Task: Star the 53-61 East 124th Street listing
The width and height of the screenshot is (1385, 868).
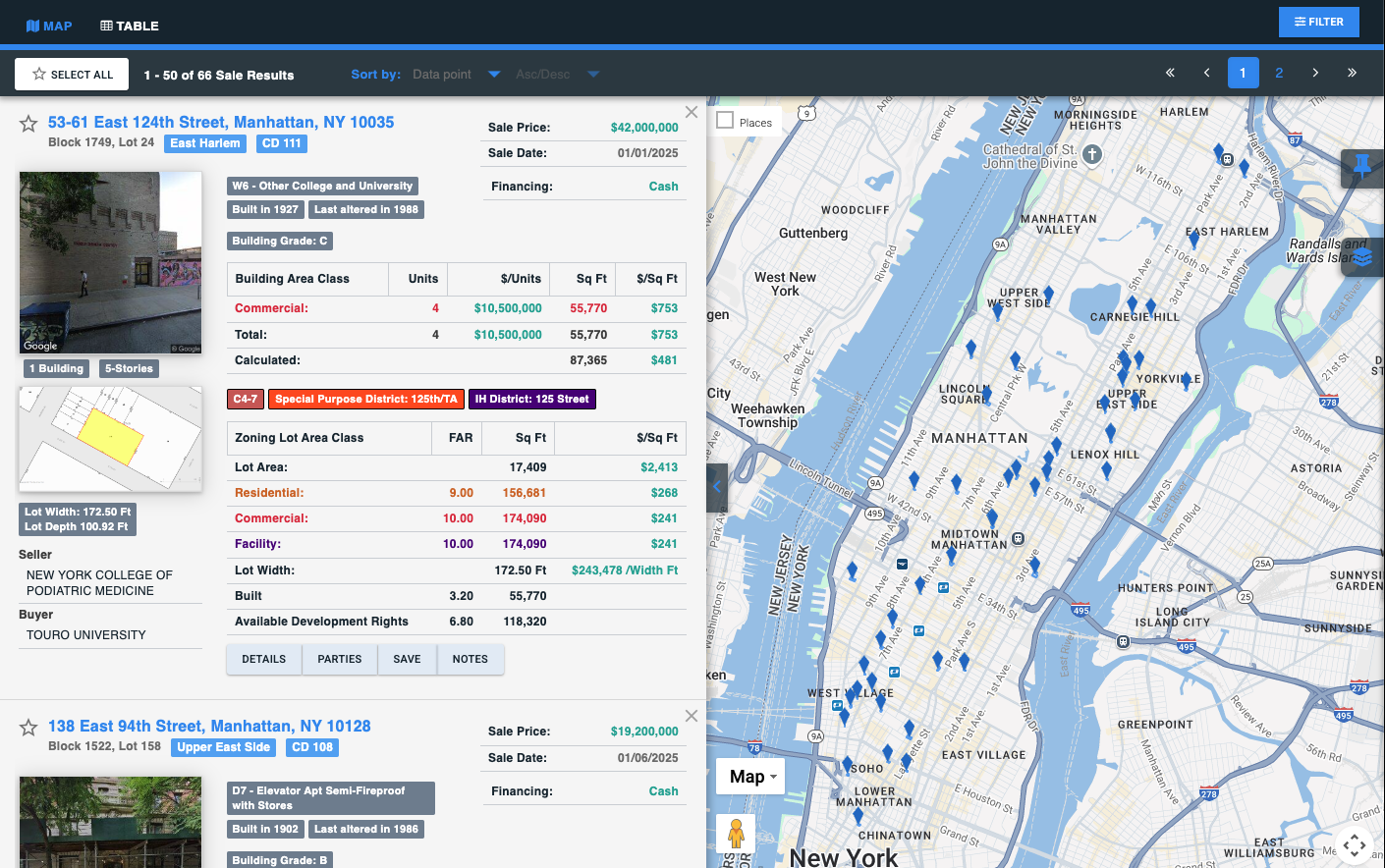Action: [28, 124]
